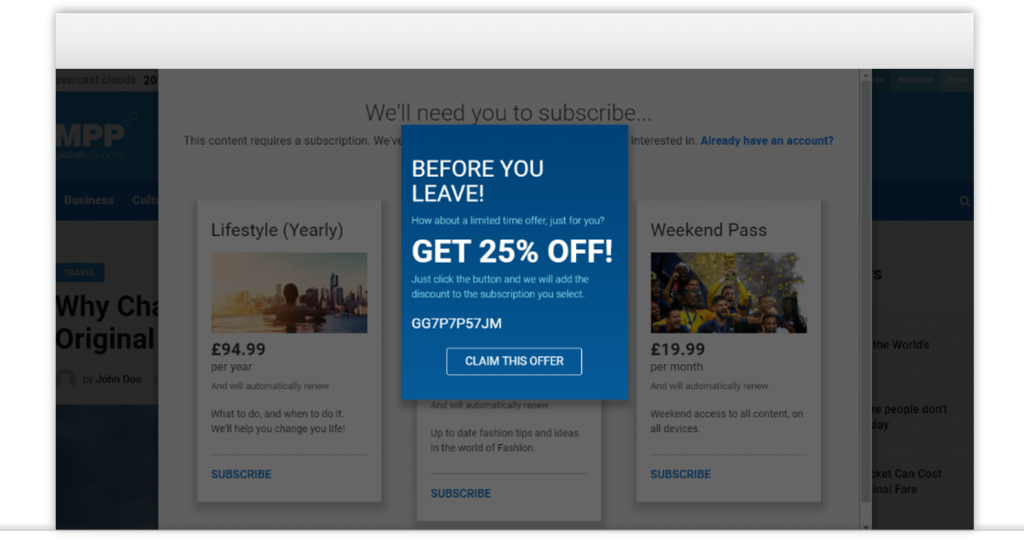Screen dimensions: 1024x540
Task: Click the modal scrollbar up arrow
Action: 865,76
